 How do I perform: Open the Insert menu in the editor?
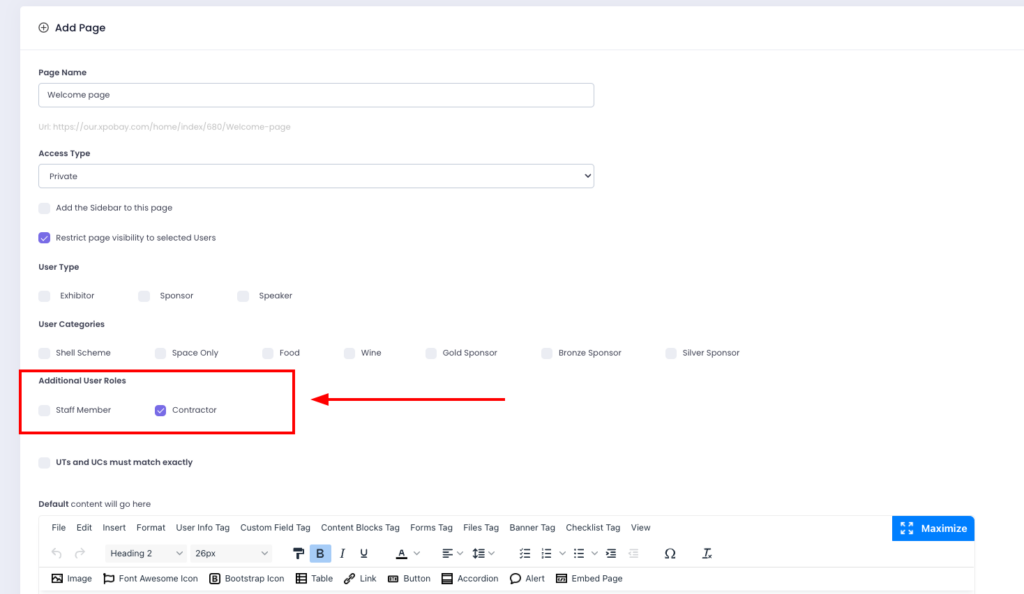coord(114,527)
